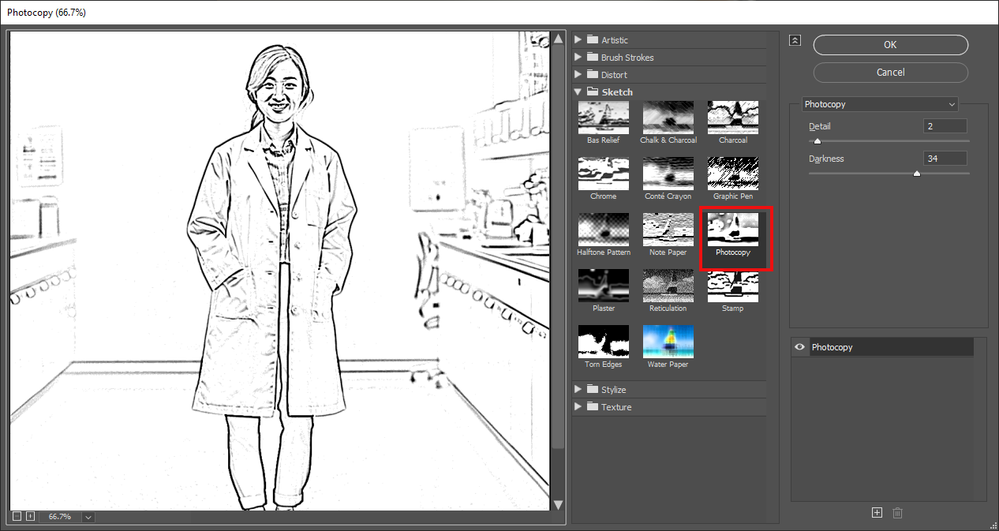This screenshot has height=531, width=999.
Task: Expand the Artistic filter folder
Action: pyautogui.click(x=579, y=40)
